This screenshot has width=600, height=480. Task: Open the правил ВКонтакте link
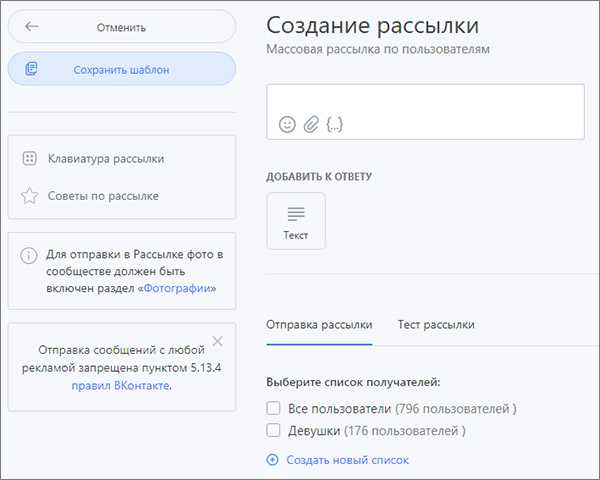[x=121, y=385]
